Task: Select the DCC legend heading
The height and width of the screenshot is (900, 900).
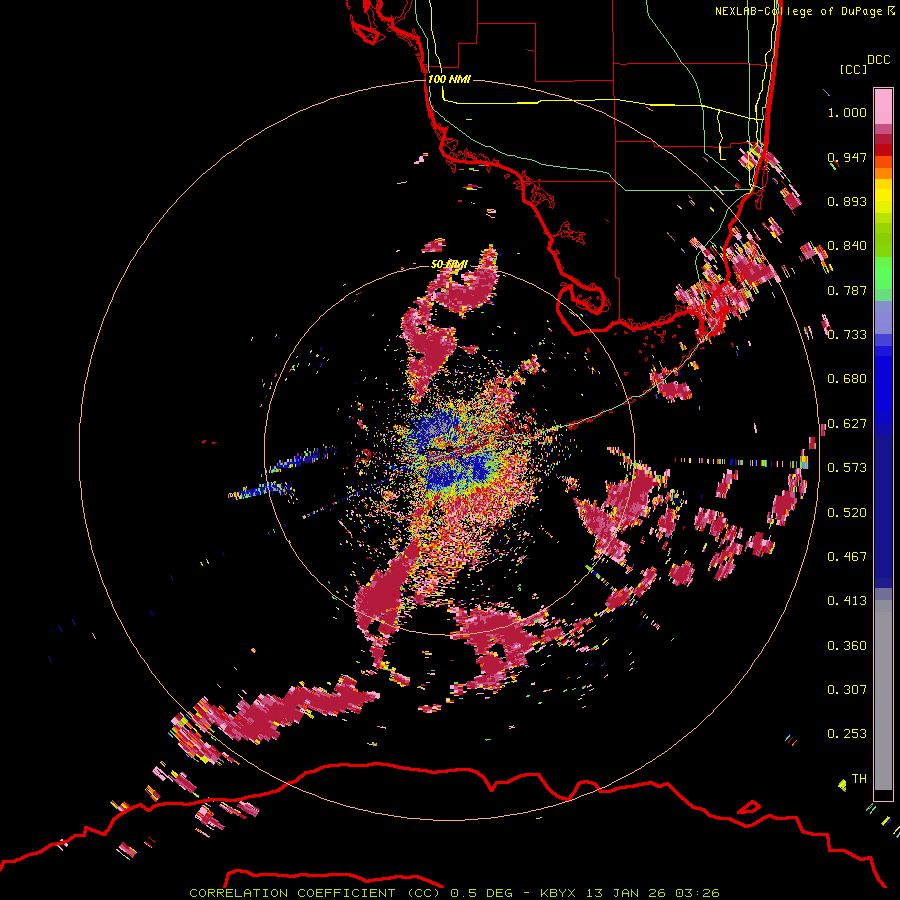Action: [878, 59]
